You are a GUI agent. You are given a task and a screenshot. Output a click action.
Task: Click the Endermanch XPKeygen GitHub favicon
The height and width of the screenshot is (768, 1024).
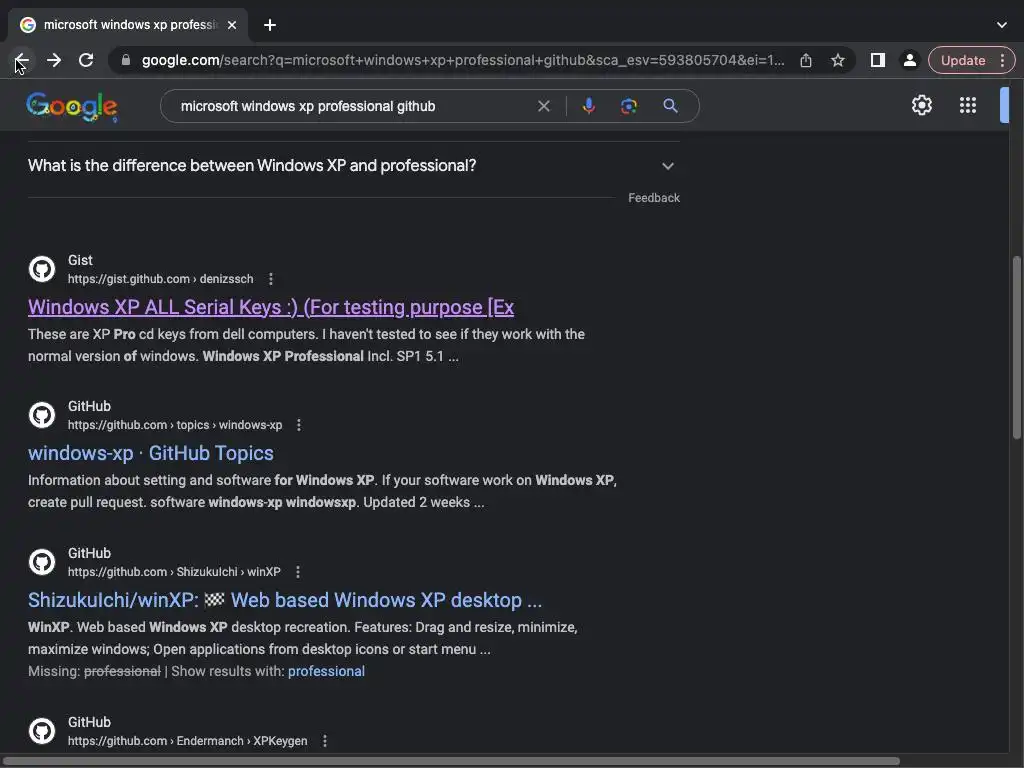[42, 731]
